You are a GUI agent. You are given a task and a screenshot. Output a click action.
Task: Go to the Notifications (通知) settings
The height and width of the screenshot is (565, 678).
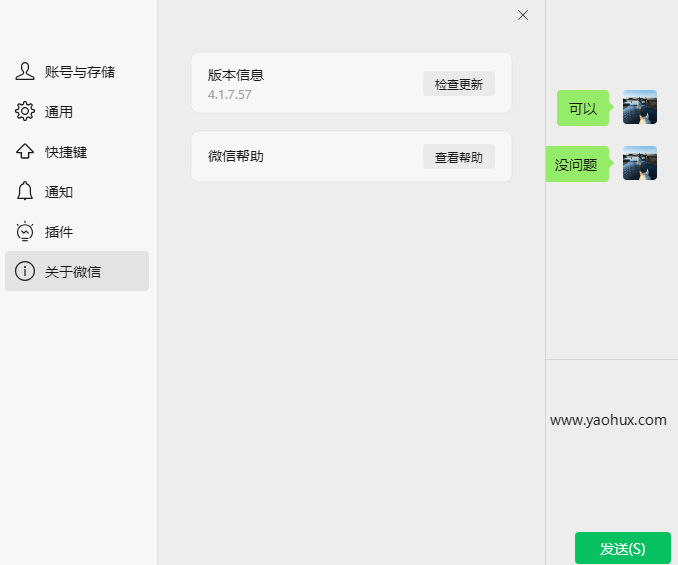(77, 192)
